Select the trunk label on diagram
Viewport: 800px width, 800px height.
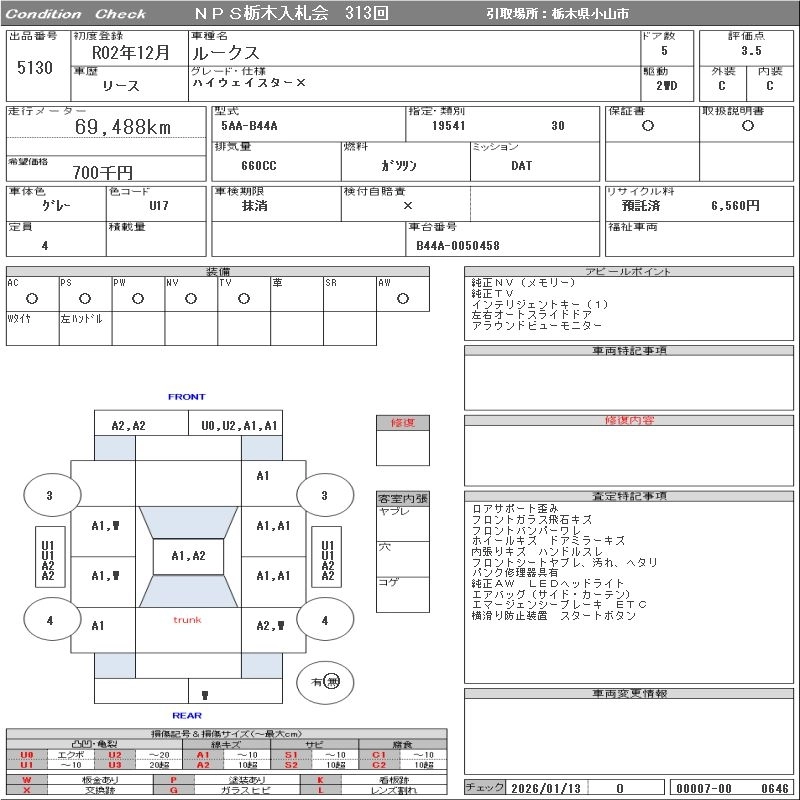187,620
